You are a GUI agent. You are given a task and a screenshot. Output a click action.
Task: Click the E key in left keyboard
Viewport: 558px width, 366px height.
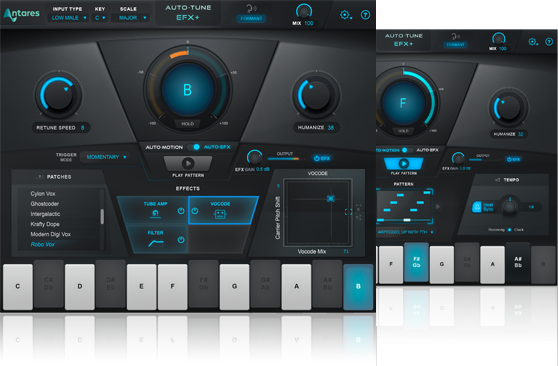[x=141, y=286]
